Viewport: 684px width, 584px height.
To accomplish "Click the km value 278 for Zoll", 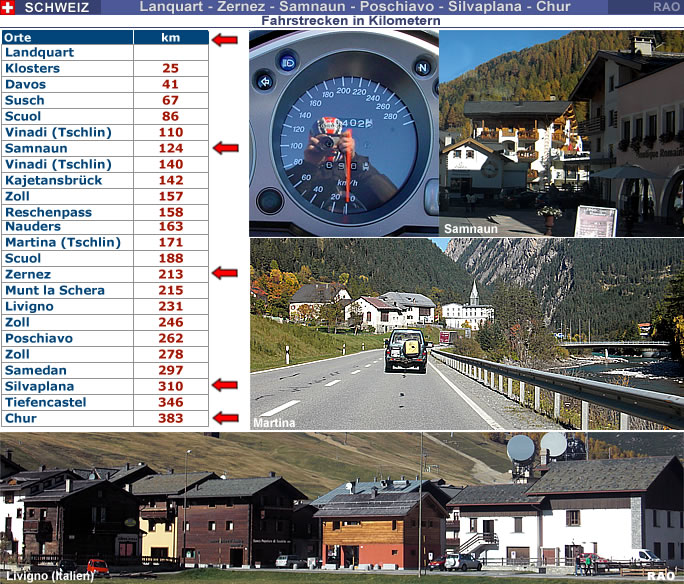I will pos(171,354).
